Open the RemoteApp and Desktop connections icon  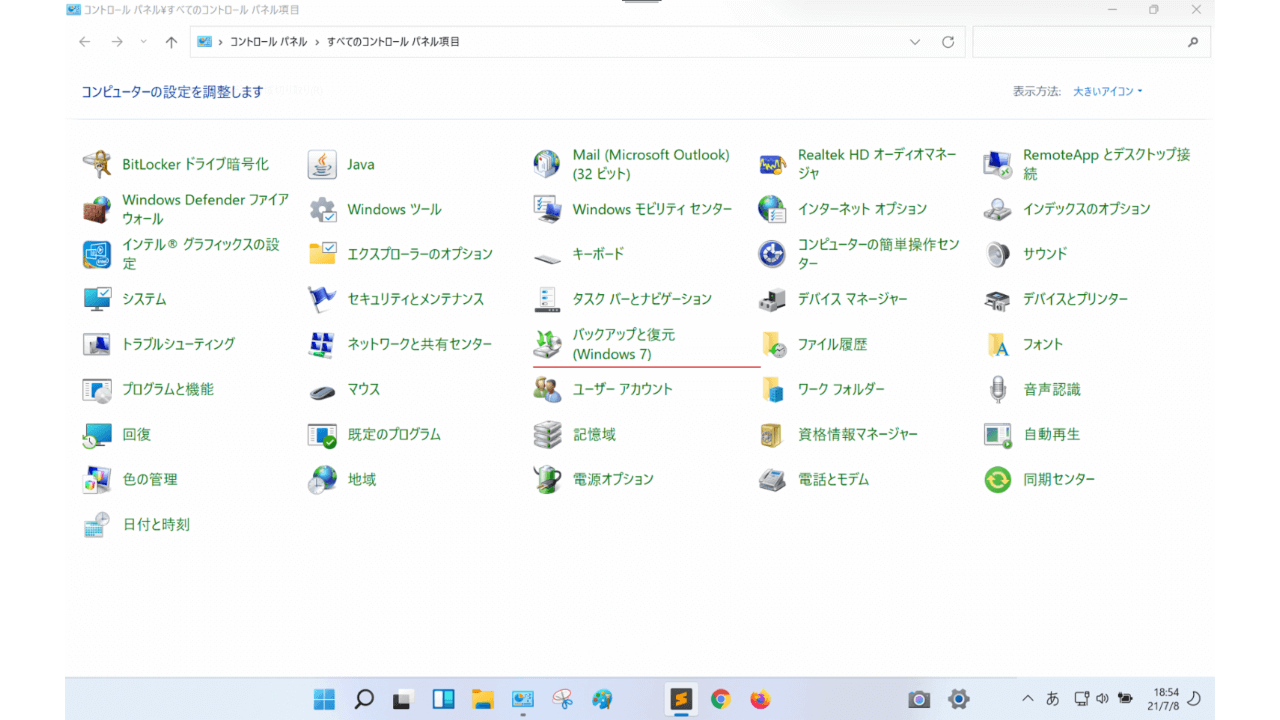click(x=998, y=164)
